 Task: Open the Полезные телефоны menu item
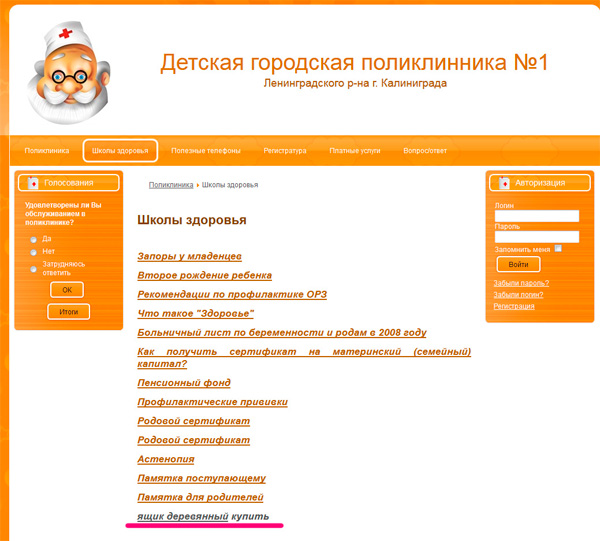tap(206, 151)
